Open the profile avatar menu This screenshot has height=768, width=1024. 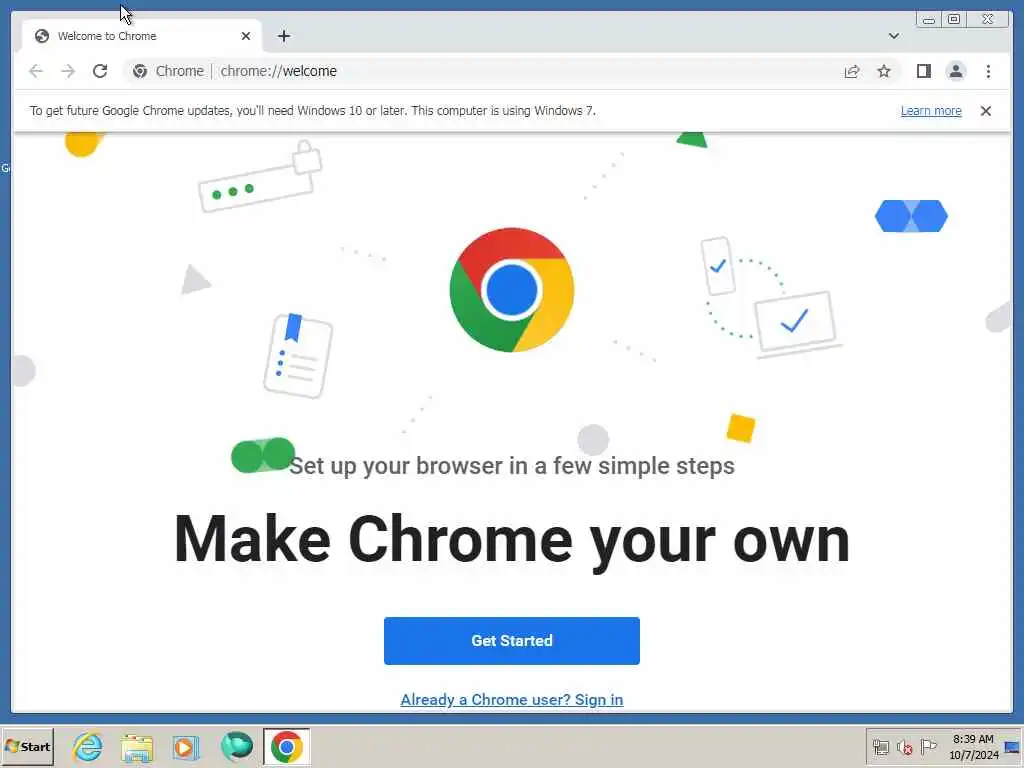(955, 71)
